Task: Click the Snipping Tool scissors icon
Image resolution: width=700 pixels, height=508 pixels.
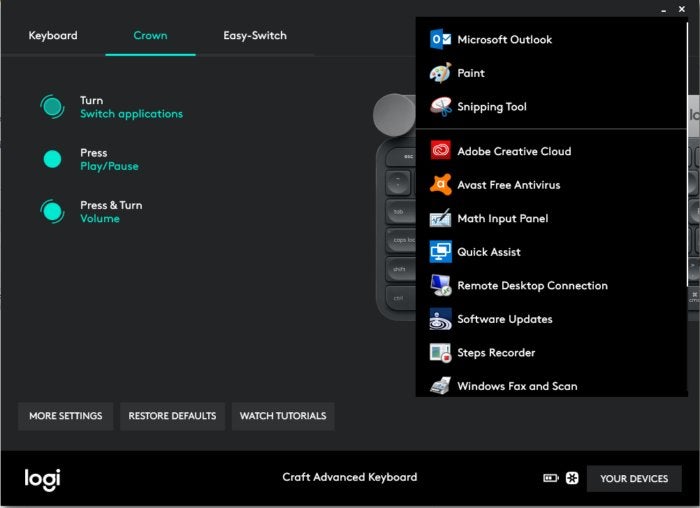Action: pos(440,107)
